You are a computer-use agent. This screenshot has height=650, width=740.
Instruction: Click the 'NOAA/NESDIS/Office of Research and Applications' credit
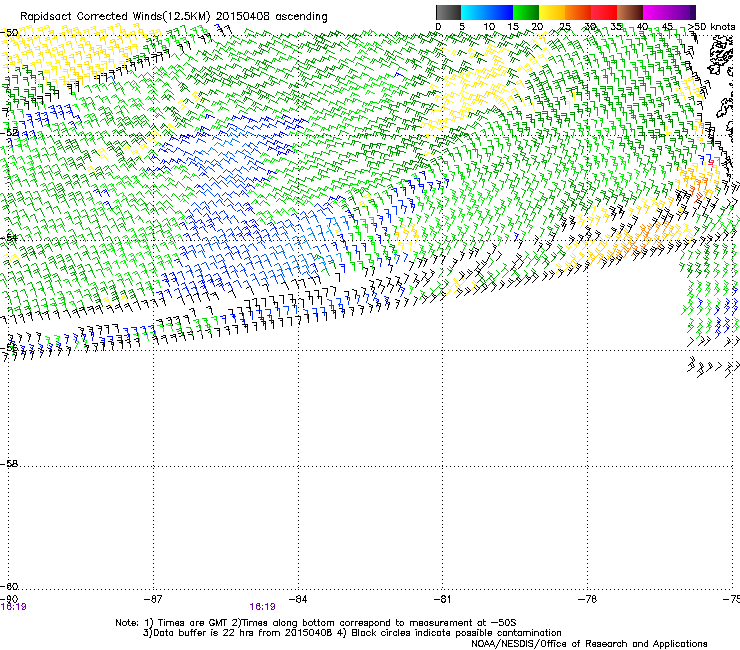click(589, 643)
